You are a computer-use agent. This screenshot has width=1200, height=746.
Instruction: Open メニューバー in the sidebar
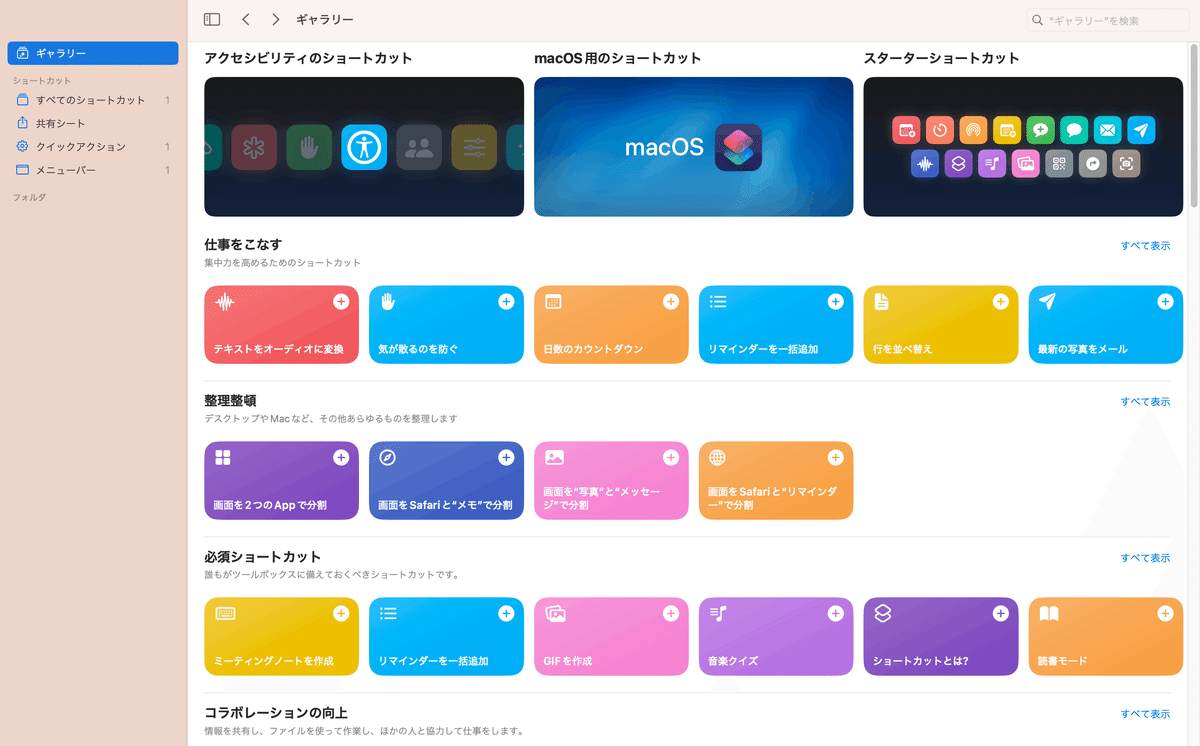click(x=93, y=170)
